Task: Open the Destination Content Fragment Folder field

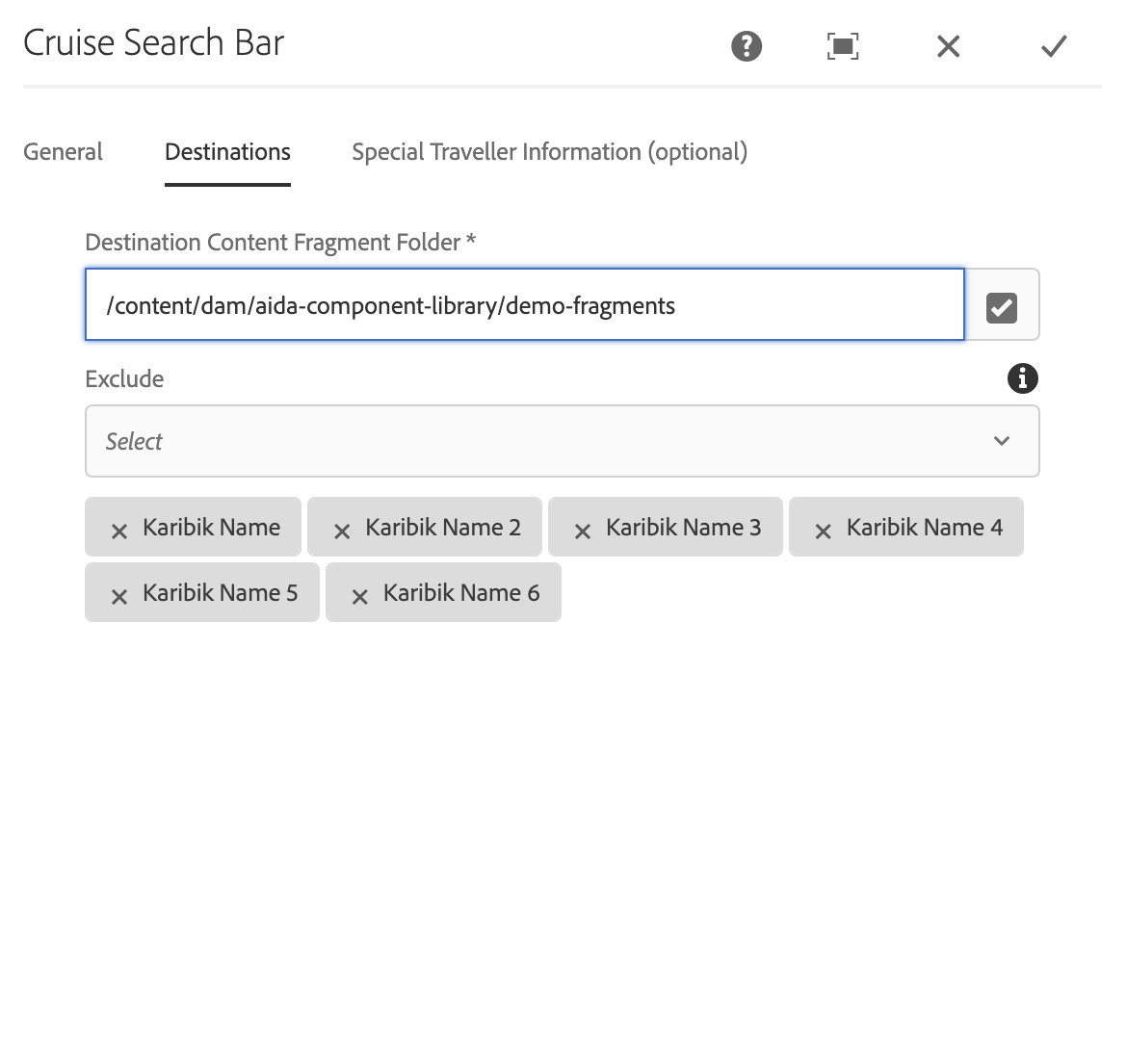Action: click(525, 304)
